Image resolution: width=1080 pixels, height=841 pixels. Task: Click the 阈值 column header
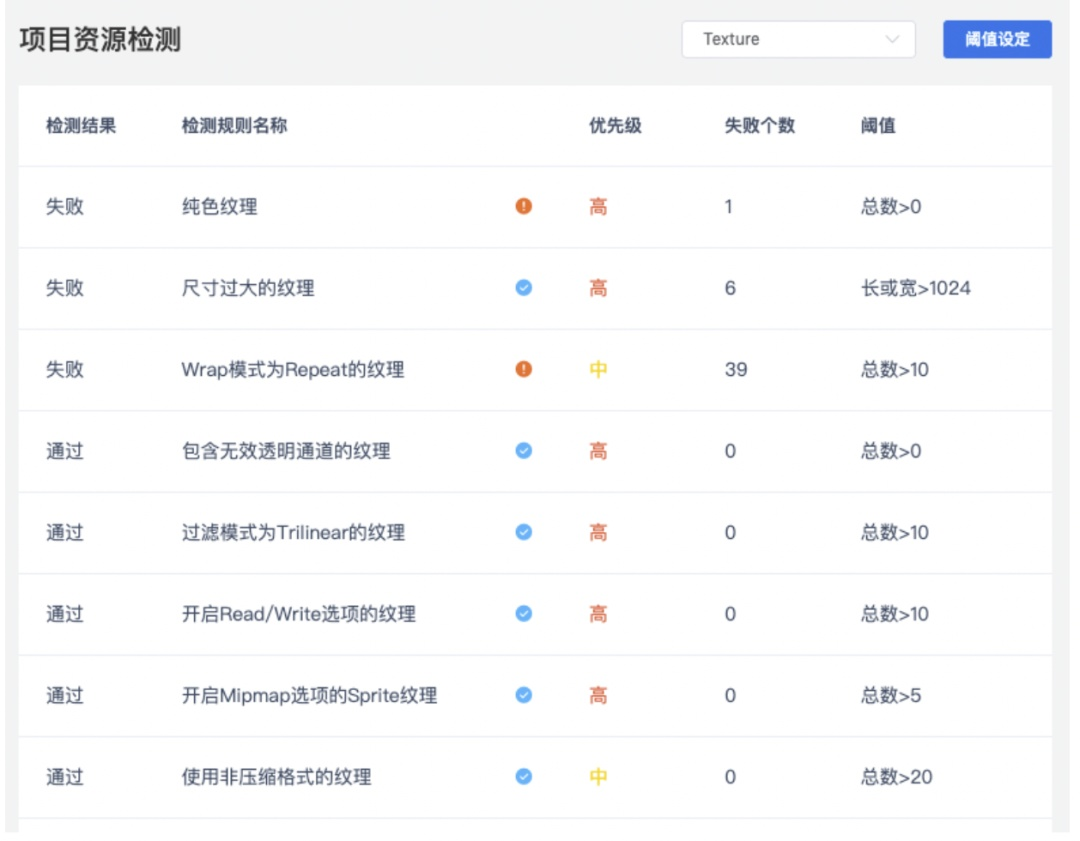pyautogui.click(x=878, y=126)
